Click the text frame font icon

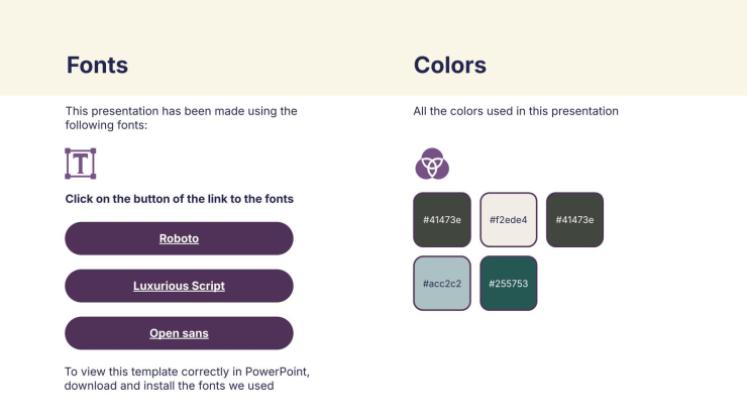pyautogui.click(x=80, y=163)
